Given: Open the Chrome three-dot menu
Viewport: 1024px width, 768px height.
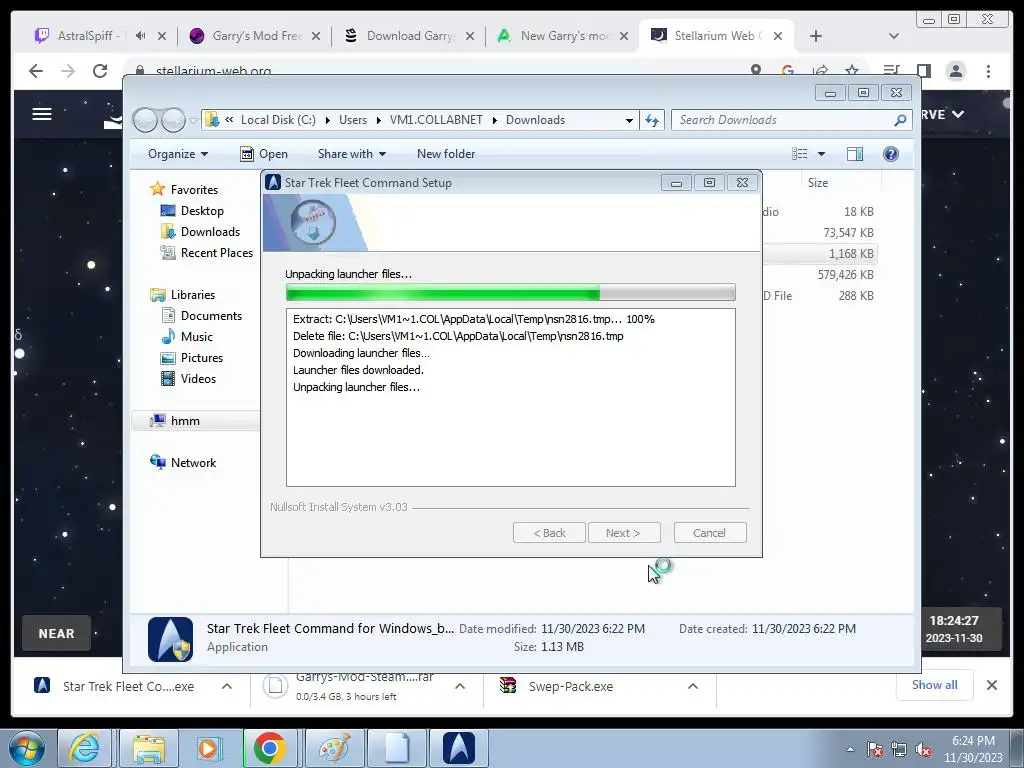Looking at the screenshot, I should pyautogui.click(x=988, y=71).
